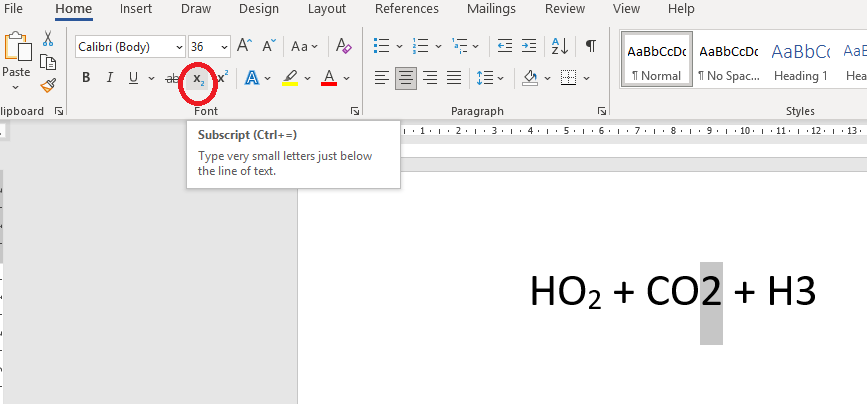Apply Text Effects outlined A
Image resolution: width=867 pixels, height=404 pixels.
point(252,78)
